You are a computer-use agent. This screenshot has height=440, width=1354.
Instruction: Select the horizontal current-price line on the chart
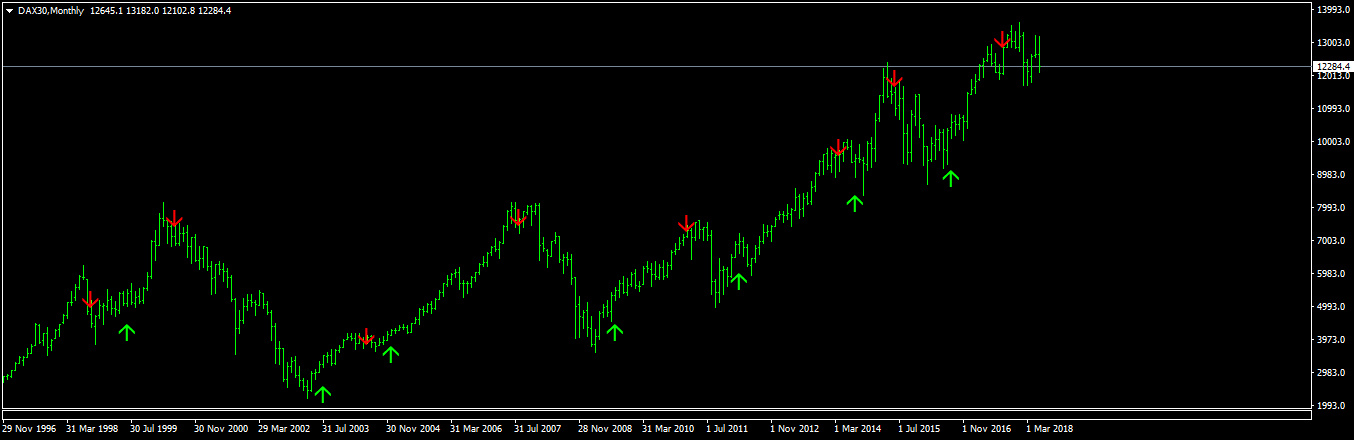coord(655,66)
